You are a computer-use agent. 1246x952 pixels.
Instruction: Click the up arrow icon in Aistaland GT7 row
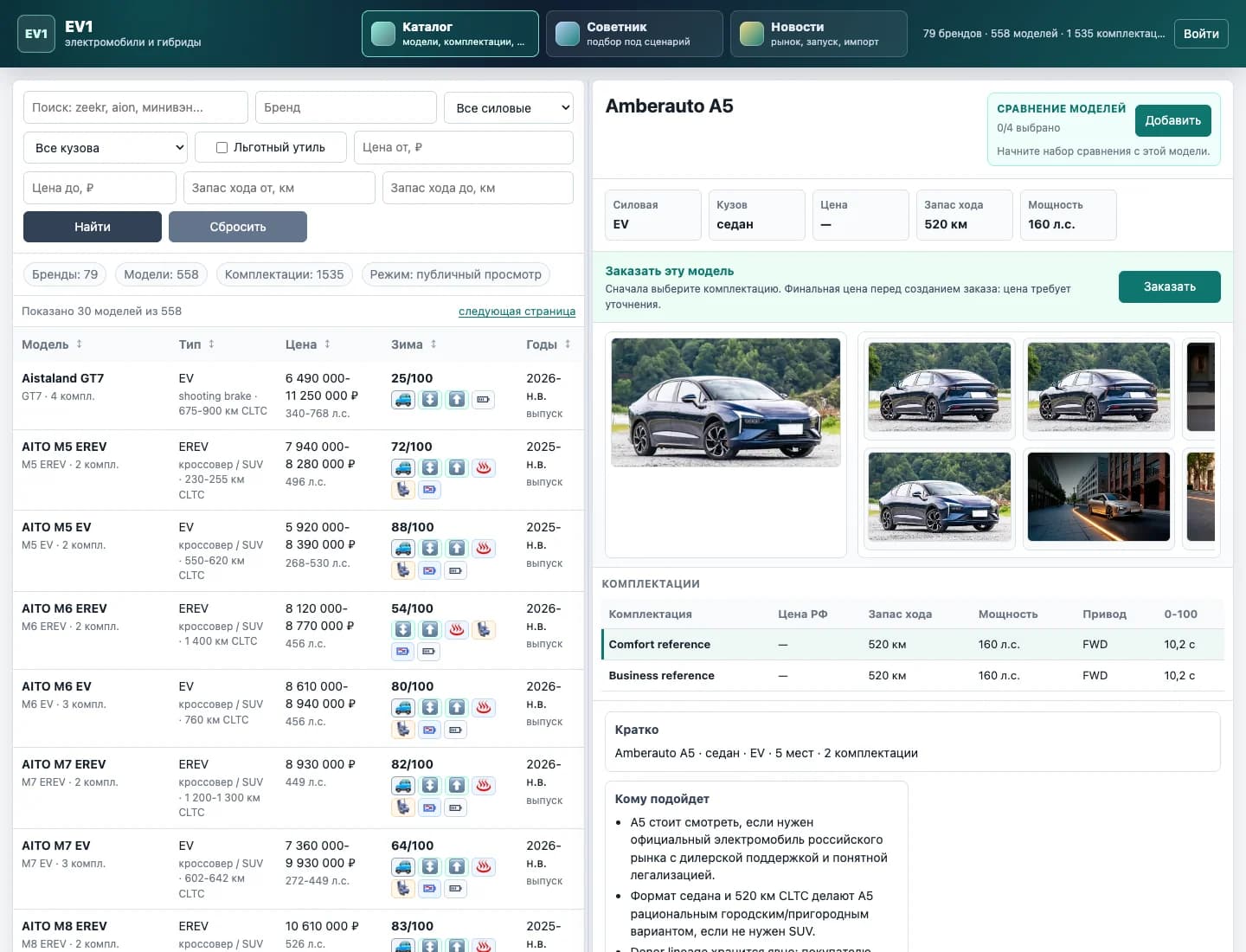click(456, 399)
